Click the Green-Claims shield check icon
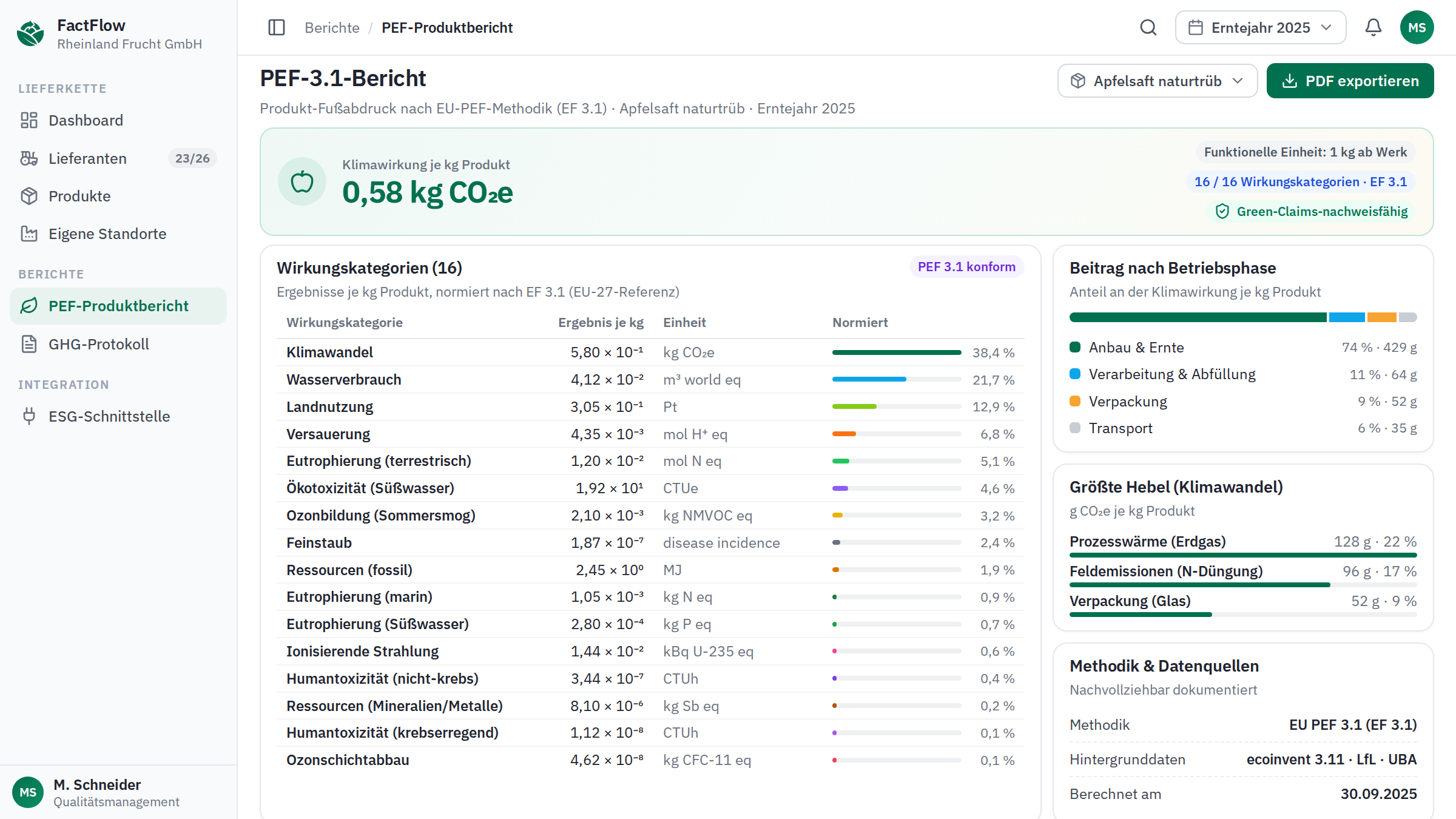 pyautogui.click(x=1222, y=211)
